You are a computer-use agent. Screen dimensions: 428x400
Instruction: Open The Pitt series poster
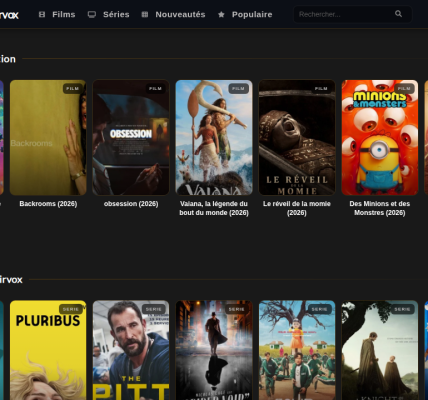click(131, 350)
